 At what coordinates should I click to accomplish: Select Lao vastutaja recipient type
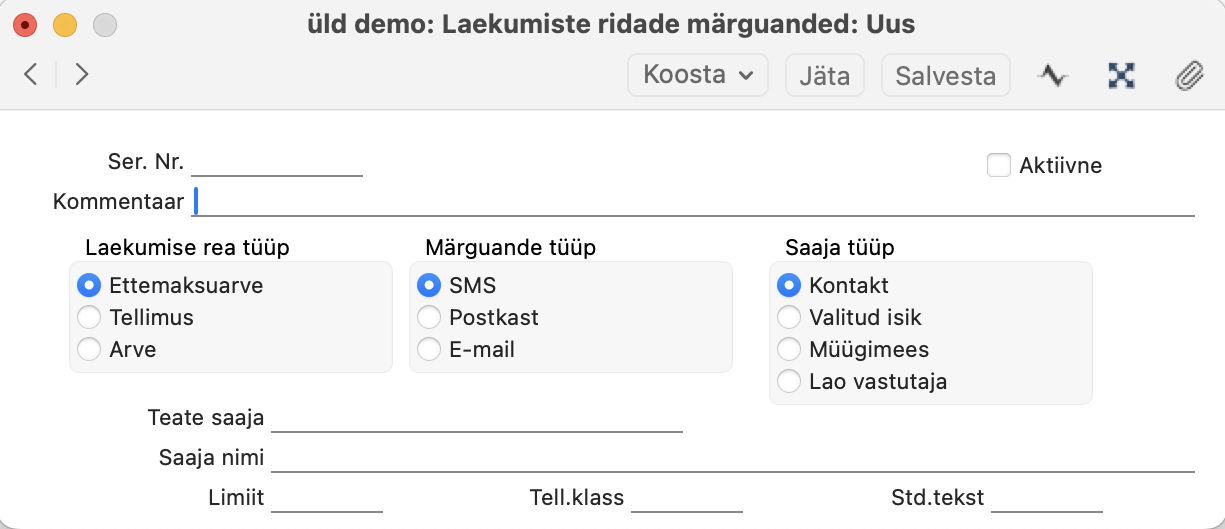click(x=790, y=382)
